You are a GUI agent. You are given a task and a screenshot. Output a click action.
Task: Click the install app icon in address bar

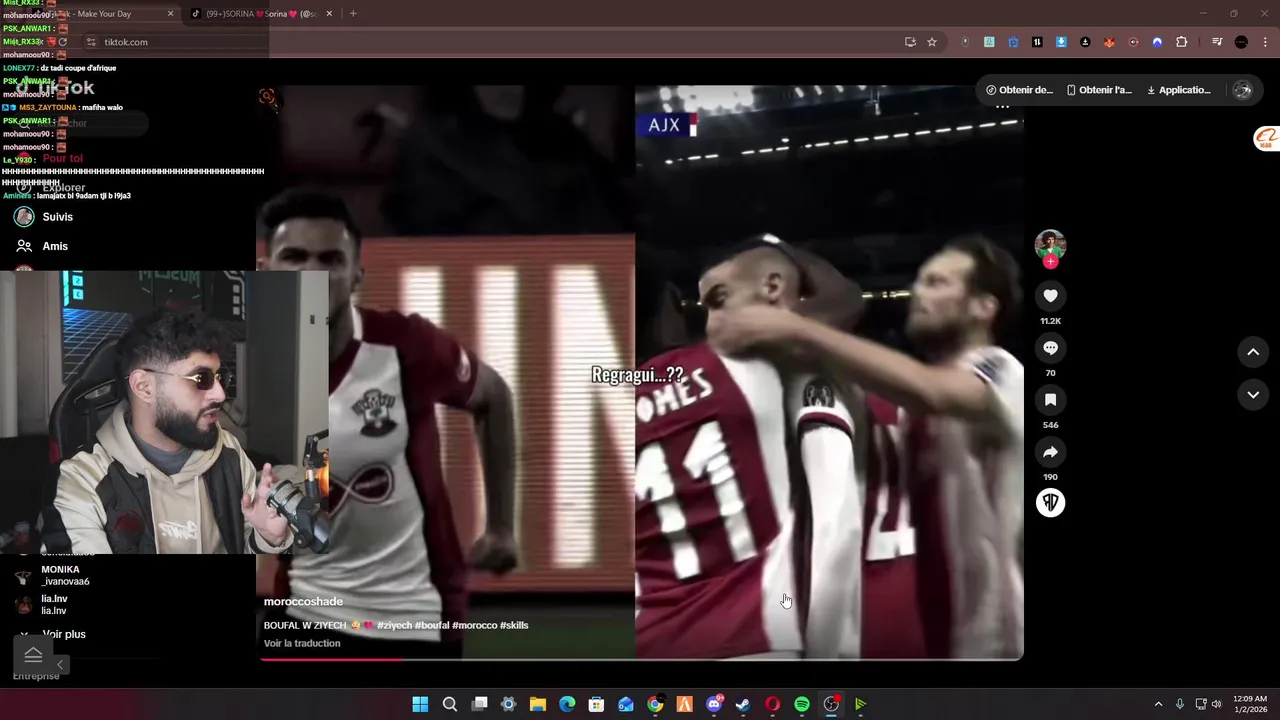(910, 42)
